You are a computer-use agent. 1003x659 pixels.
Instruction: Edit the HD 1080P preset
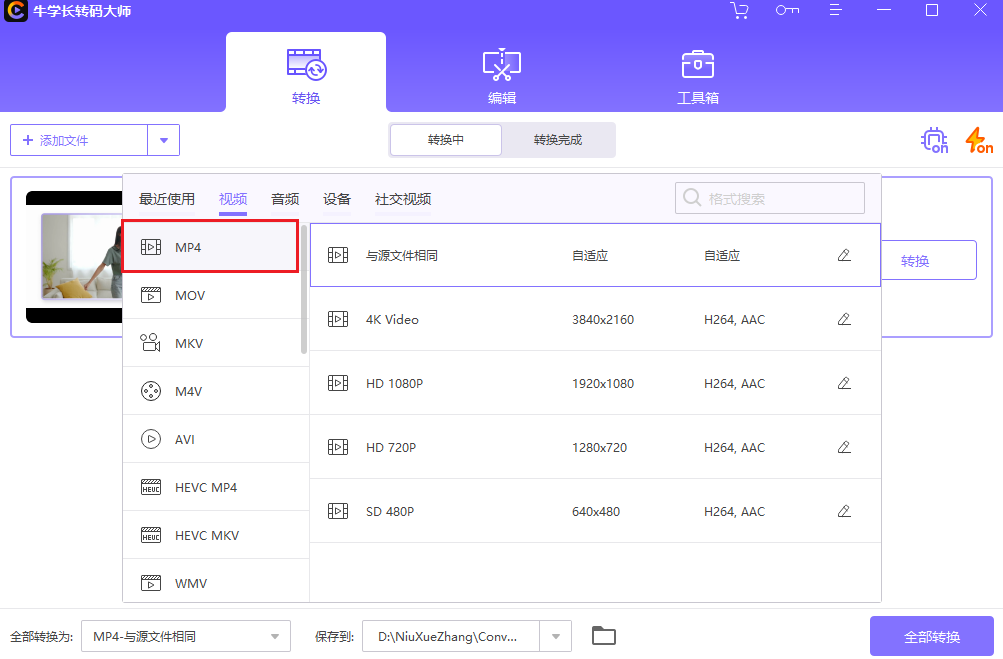point(844,383)
